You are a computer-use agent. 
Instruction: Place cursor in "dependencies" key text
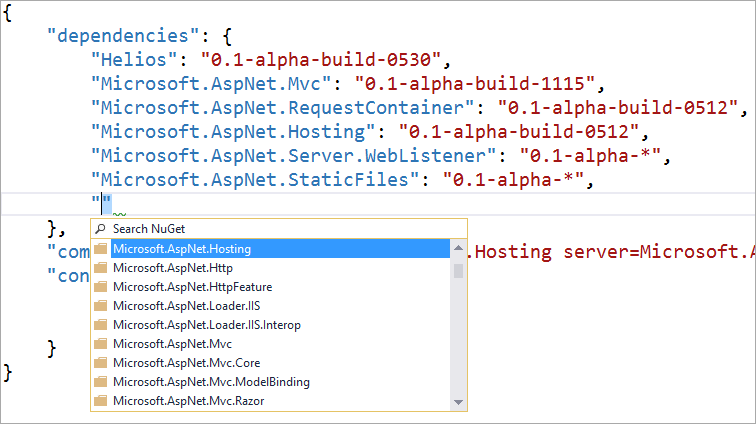pyautogui.click(x=122, y=36)
